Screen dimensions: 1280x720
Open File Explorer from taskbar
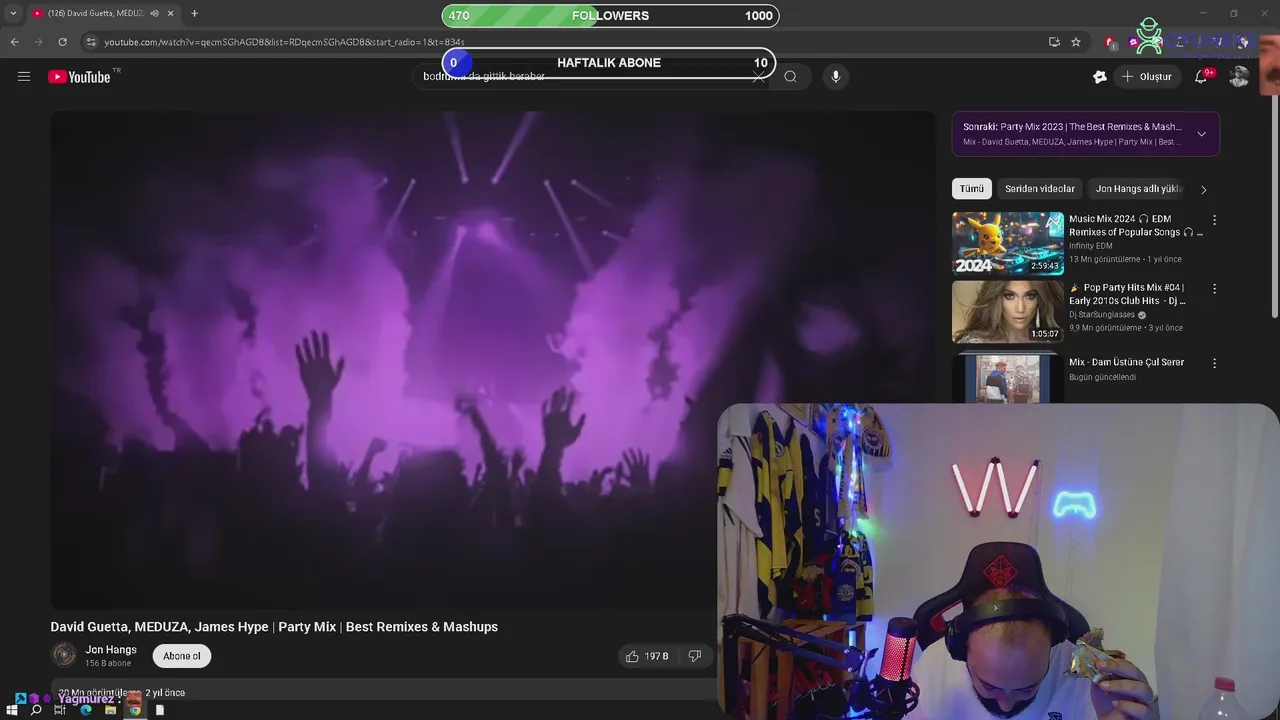110,710
